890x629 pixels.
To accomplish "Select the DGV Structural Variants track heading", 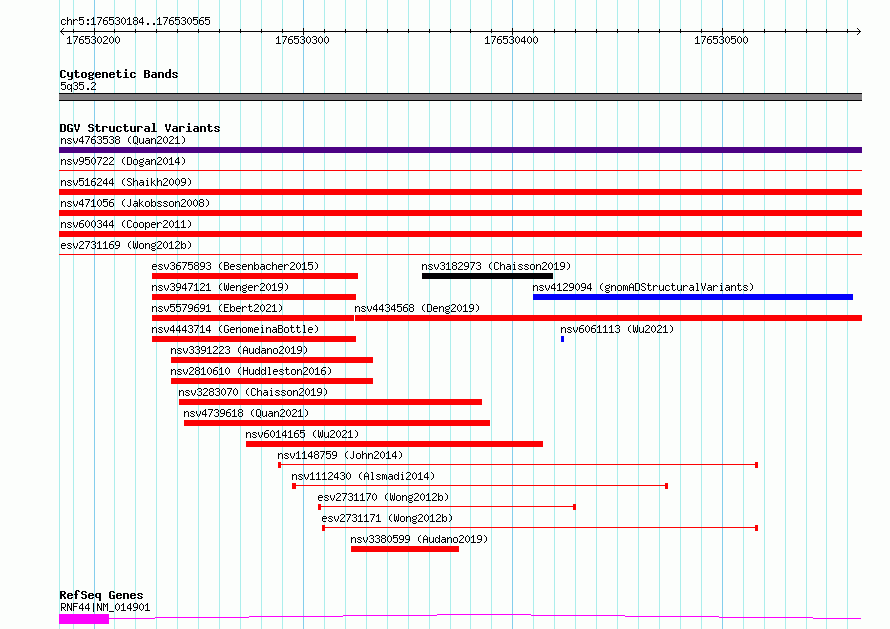I will pos(140,128).
